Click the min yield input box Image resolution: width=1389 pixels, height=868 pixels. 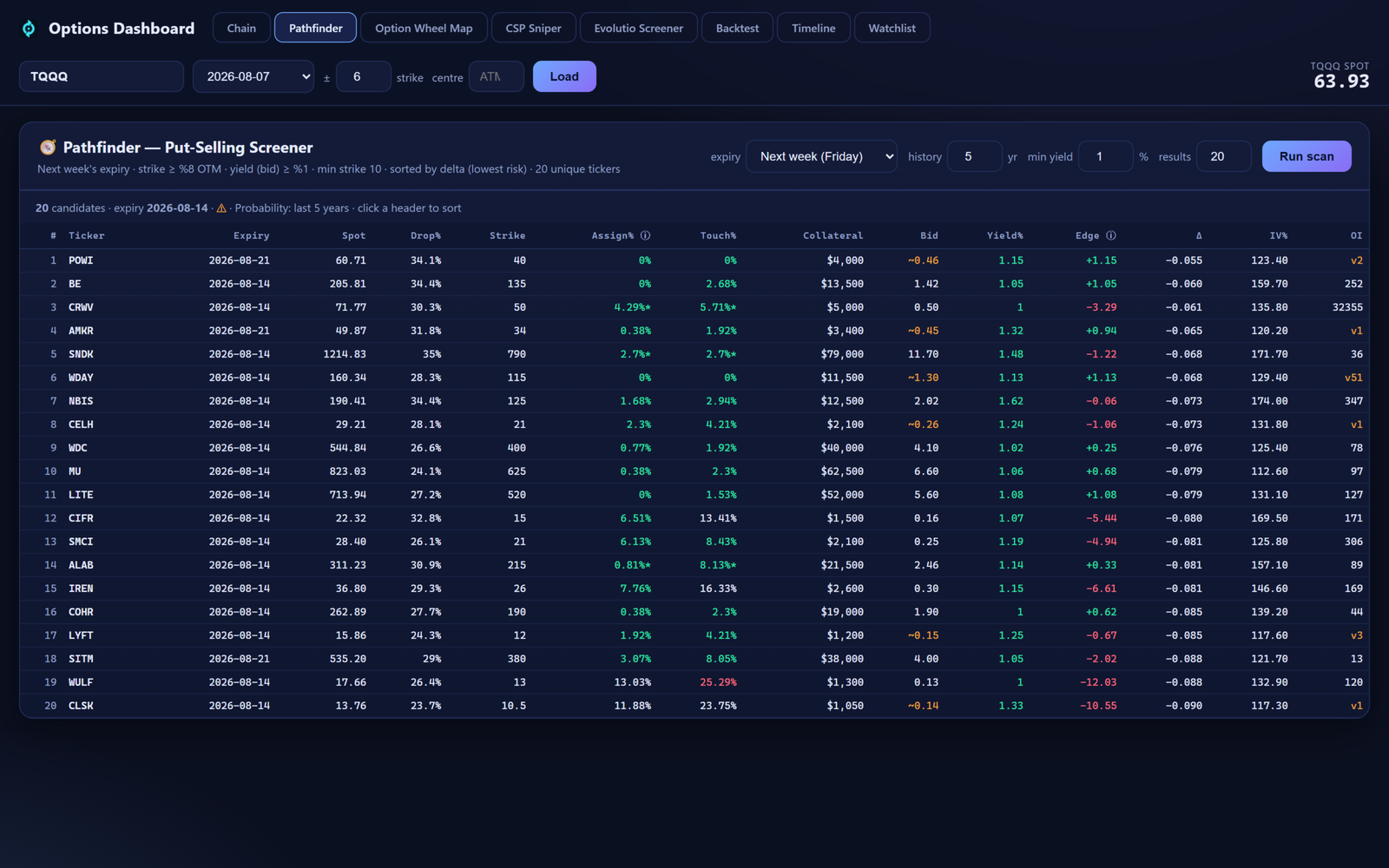1105,156
